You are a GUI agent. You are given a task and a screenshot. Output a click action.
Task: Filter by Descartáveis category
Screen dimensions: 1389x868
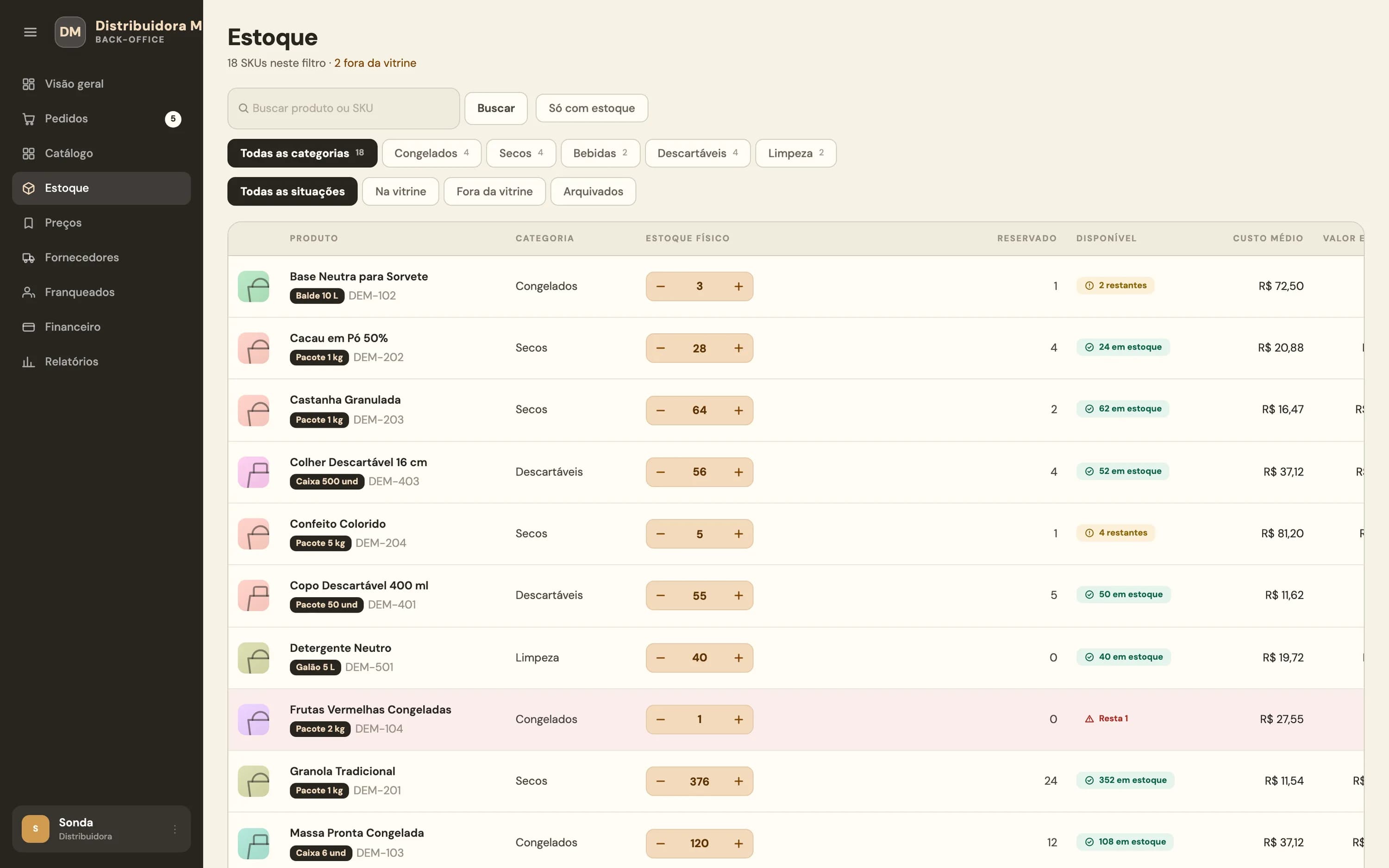pyautogui.click(x=697, y=153)
